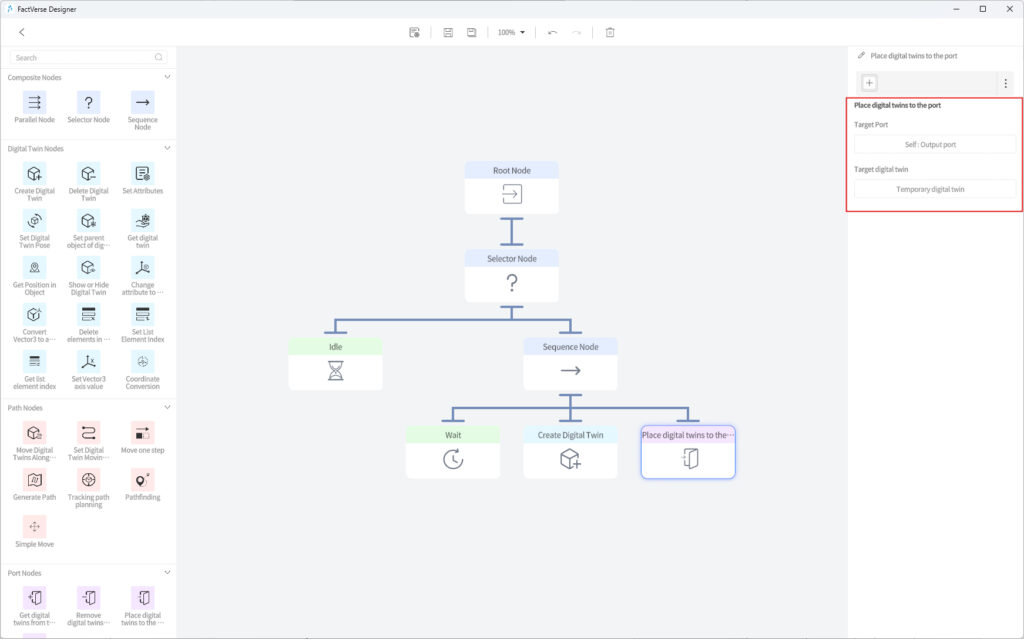The width and height of the screenshot is (1024, 639).
Task: Maximize the FactVerse Designer window
Action: pos(983,9)
